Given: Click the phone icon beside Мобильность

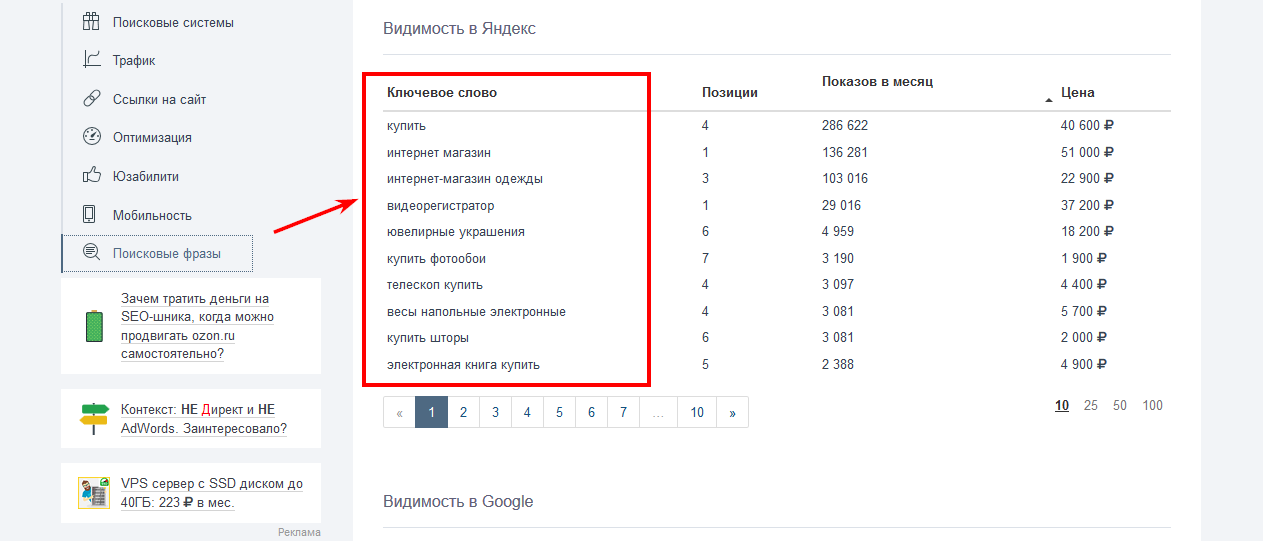Looking at the screenshot, I should (90, 214).
